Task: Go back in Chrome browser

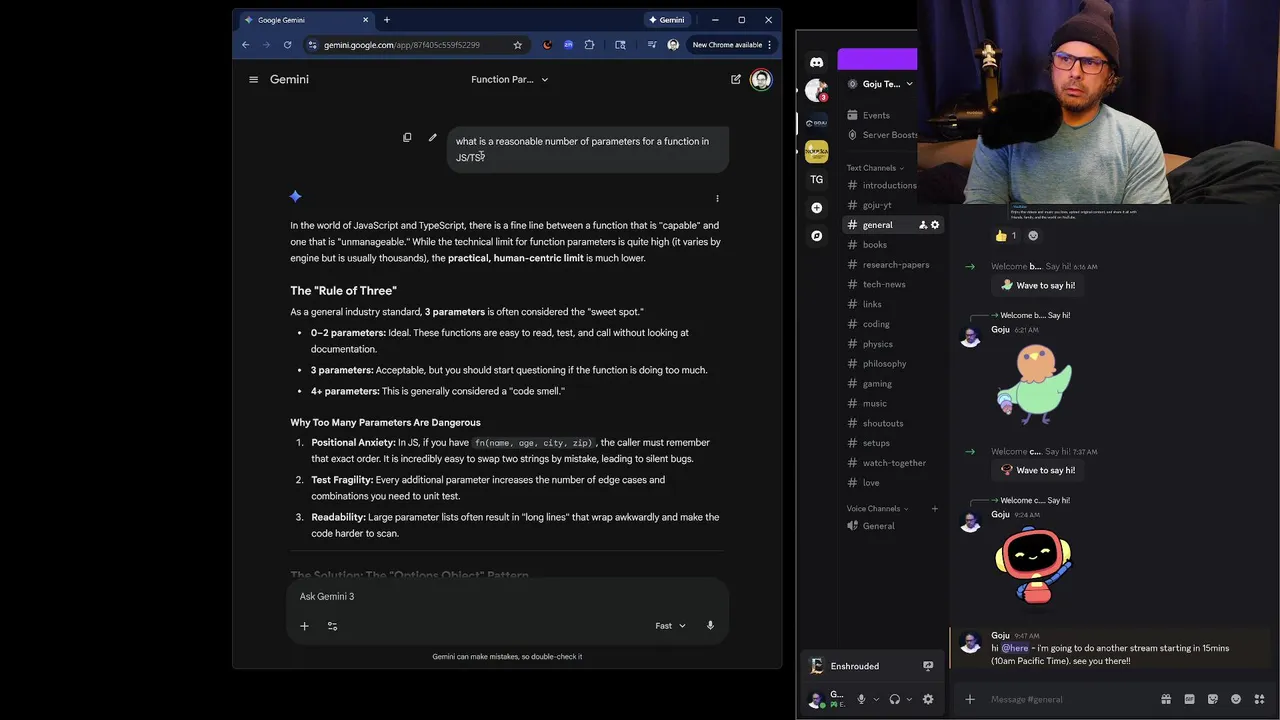Action: click(x=245, y=45)
